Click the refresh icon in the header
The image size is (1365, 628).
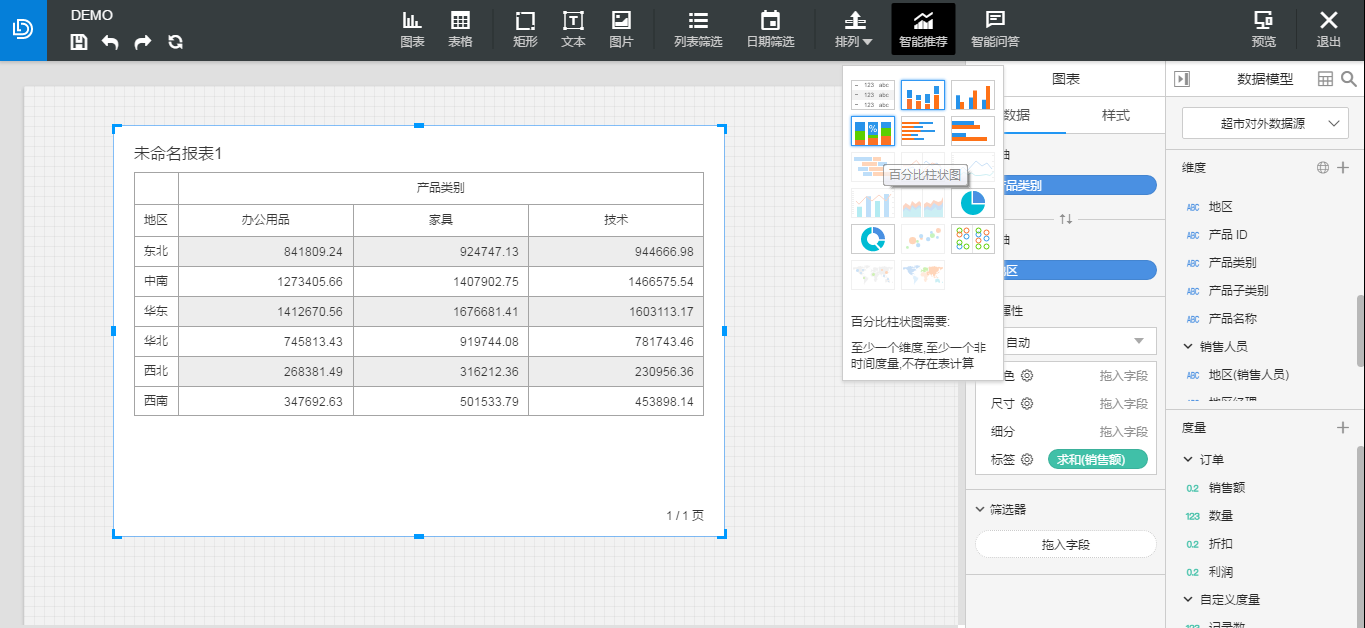[175, 42]
